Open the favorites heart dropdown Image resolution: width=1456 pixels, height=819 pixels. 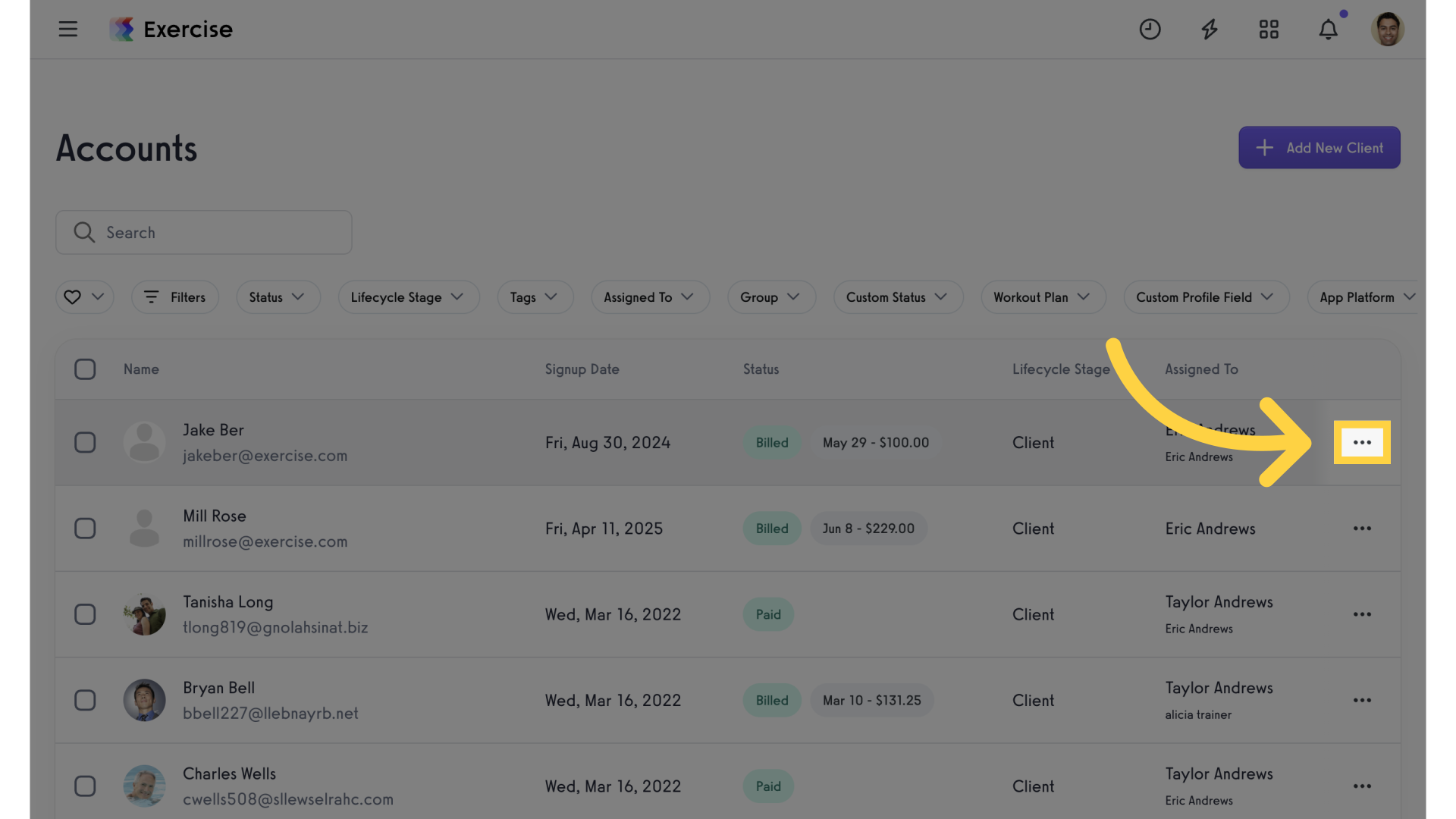coord(84,297)
